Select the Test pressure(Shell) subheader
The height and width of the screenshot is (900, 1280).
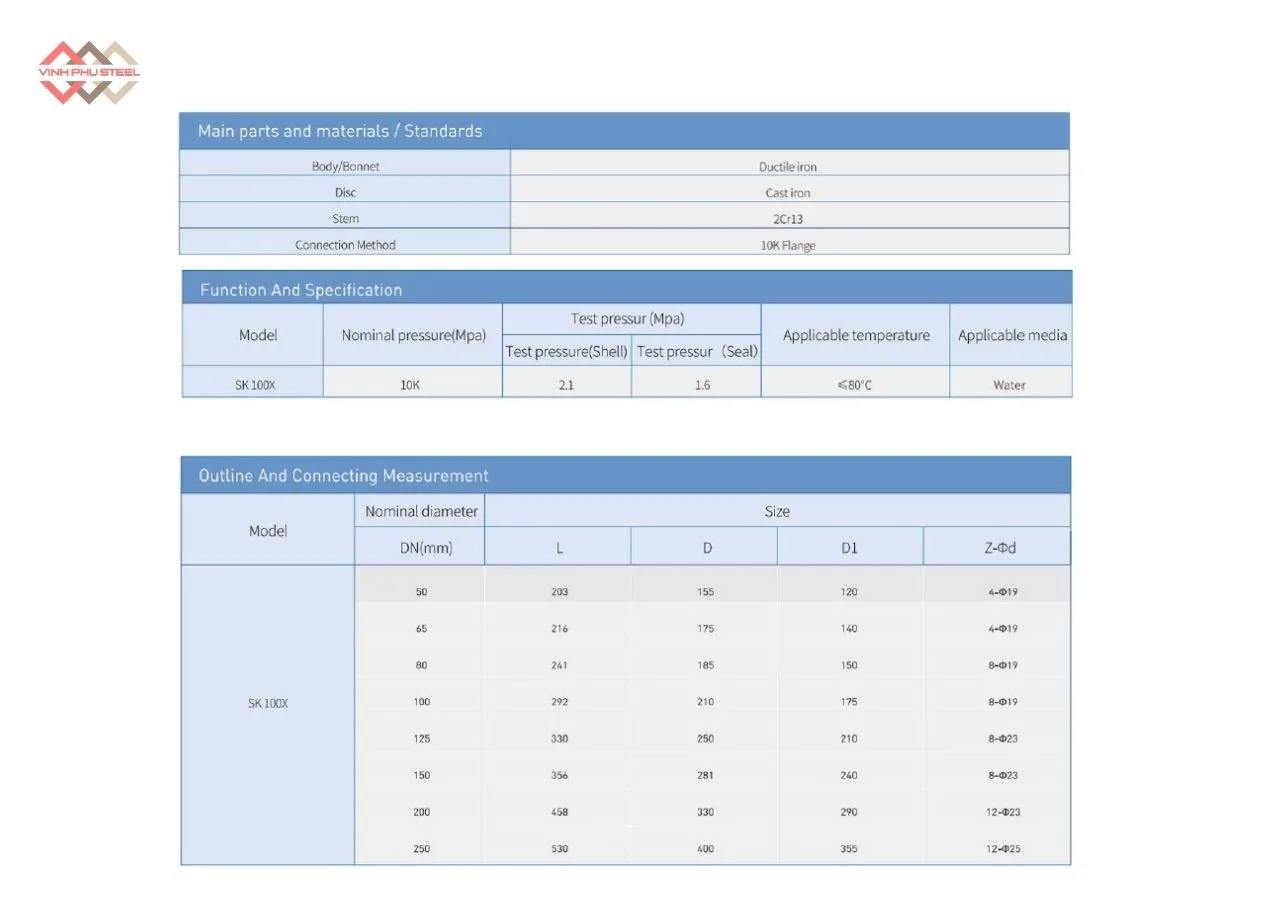point(567,352)
